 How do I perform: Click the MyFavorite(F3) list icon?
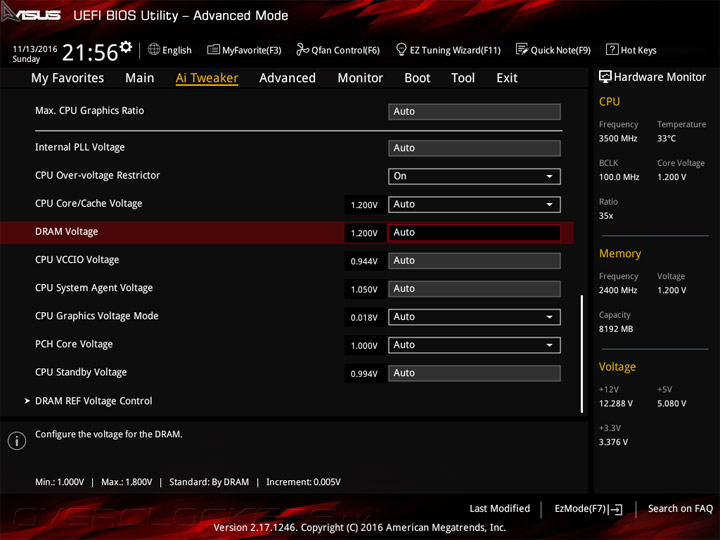(214, 50)
